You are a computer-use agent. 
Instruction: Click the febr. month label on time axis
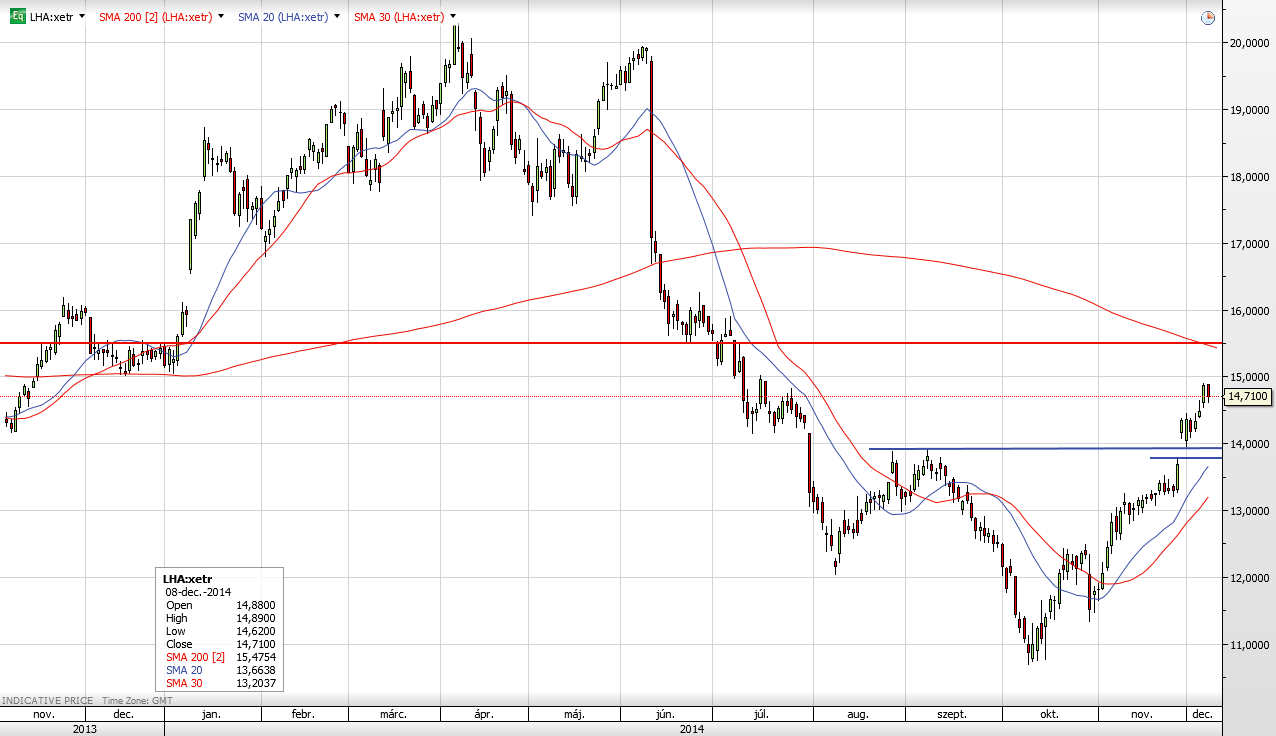coord(303,715)
